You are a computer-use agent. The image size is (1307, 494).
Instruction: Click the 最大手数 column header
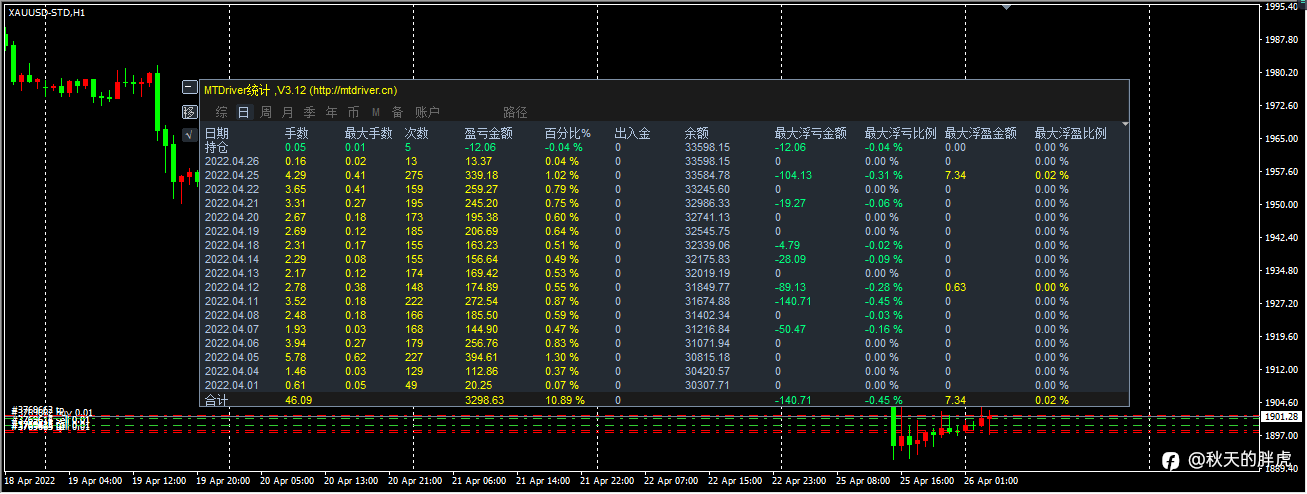point(369,133)
